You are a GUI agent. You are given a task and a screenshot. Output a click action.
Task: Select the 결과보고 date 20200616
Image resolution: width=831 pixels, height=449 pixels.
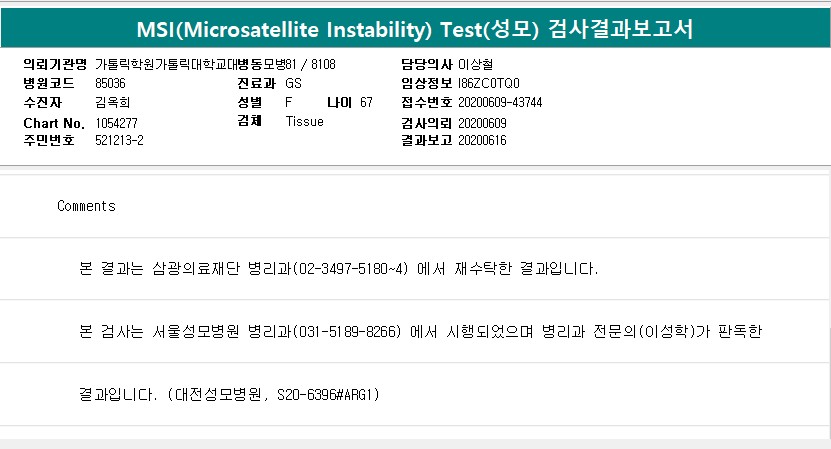tap(482, 141)
